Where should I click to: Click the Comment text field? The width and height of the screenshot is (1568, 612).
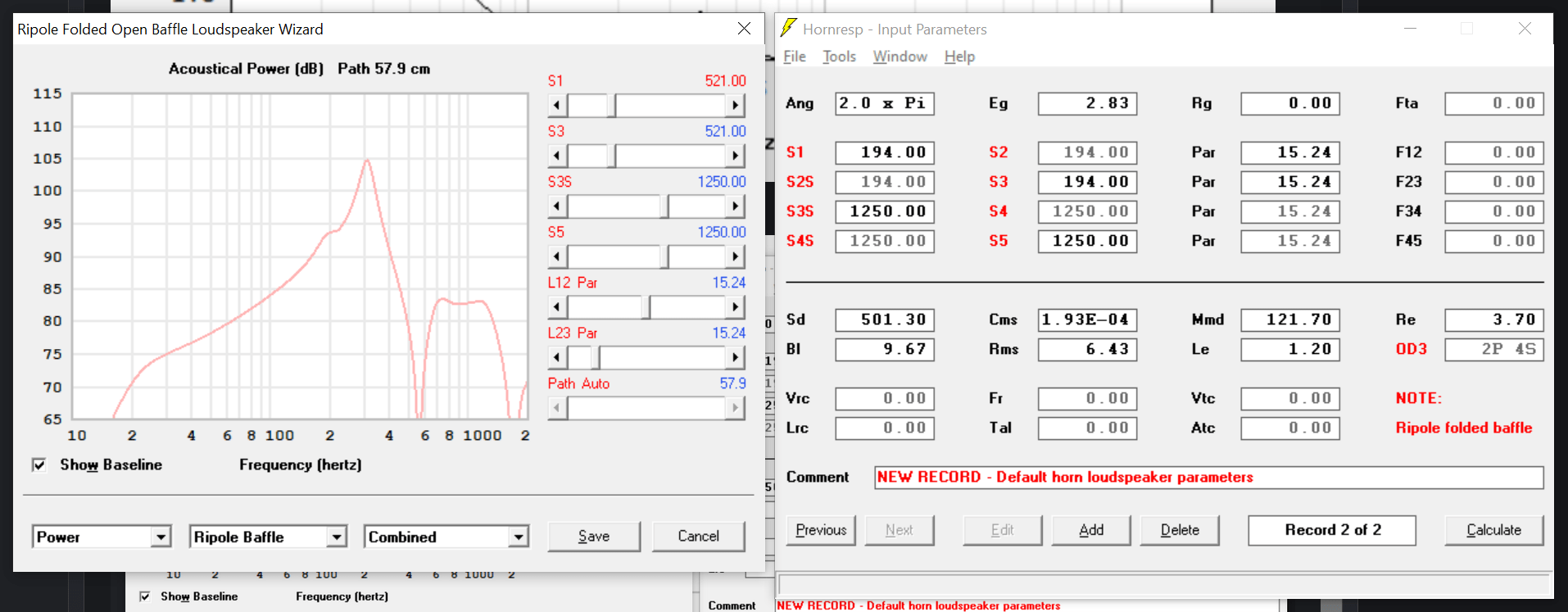point(1209,478)
